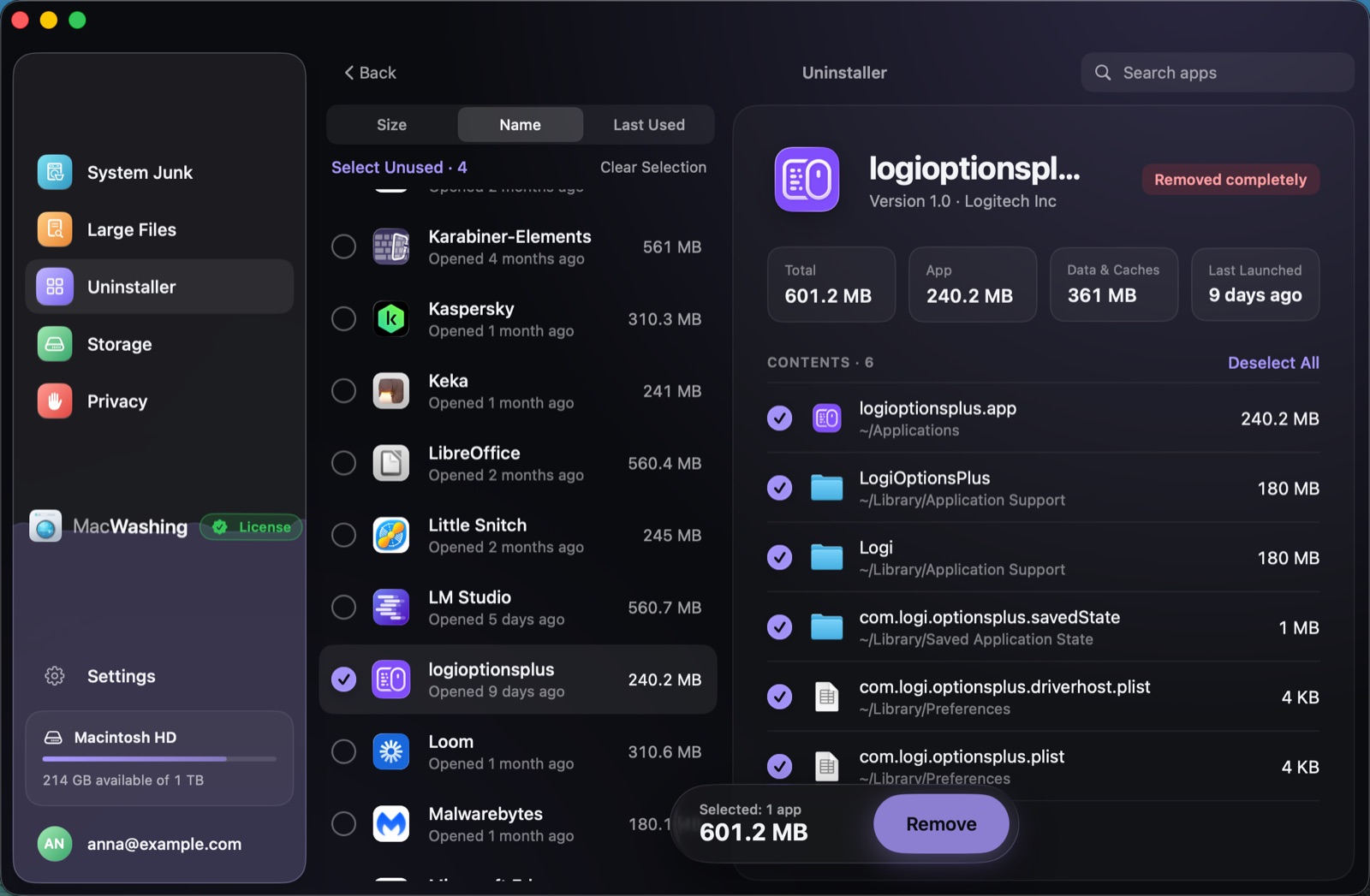Click the Remove button

click(x=941, y=824)
